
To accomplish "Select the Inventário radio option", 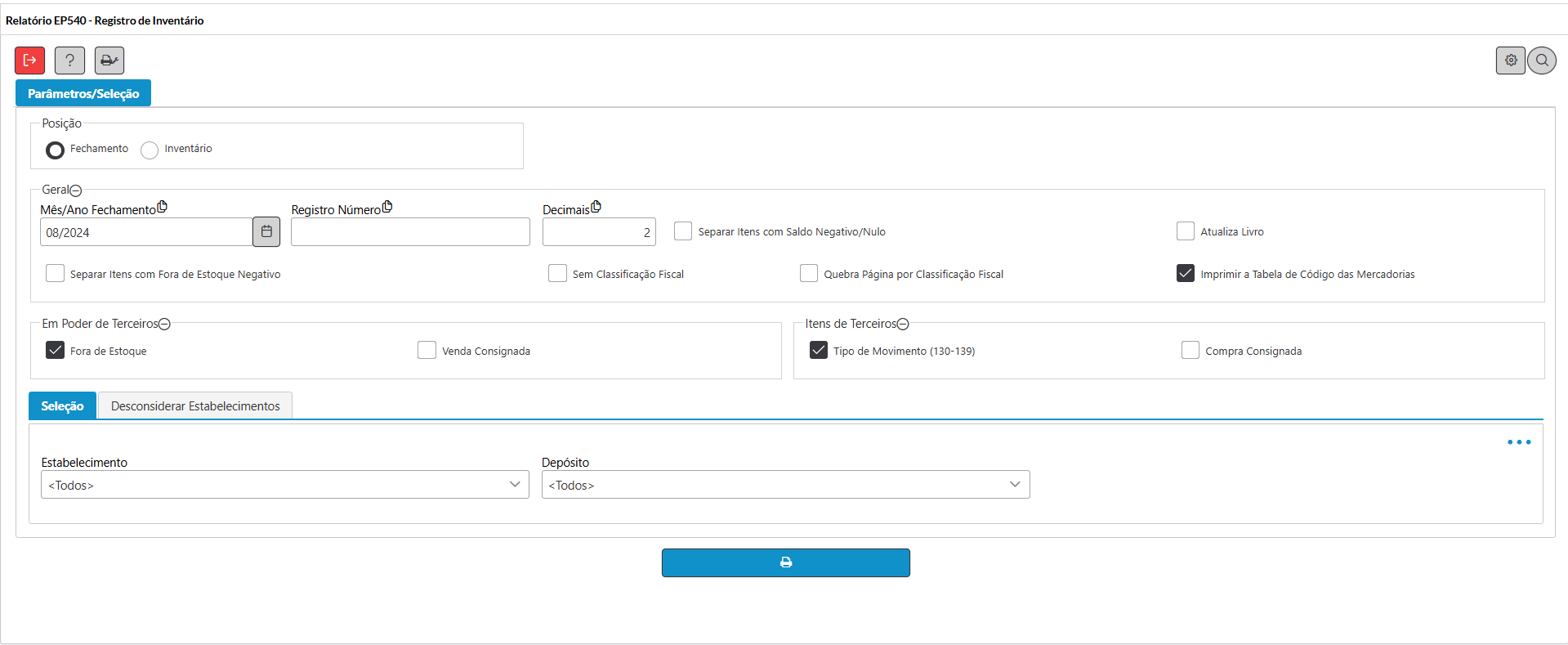I will tap(150, 150).
